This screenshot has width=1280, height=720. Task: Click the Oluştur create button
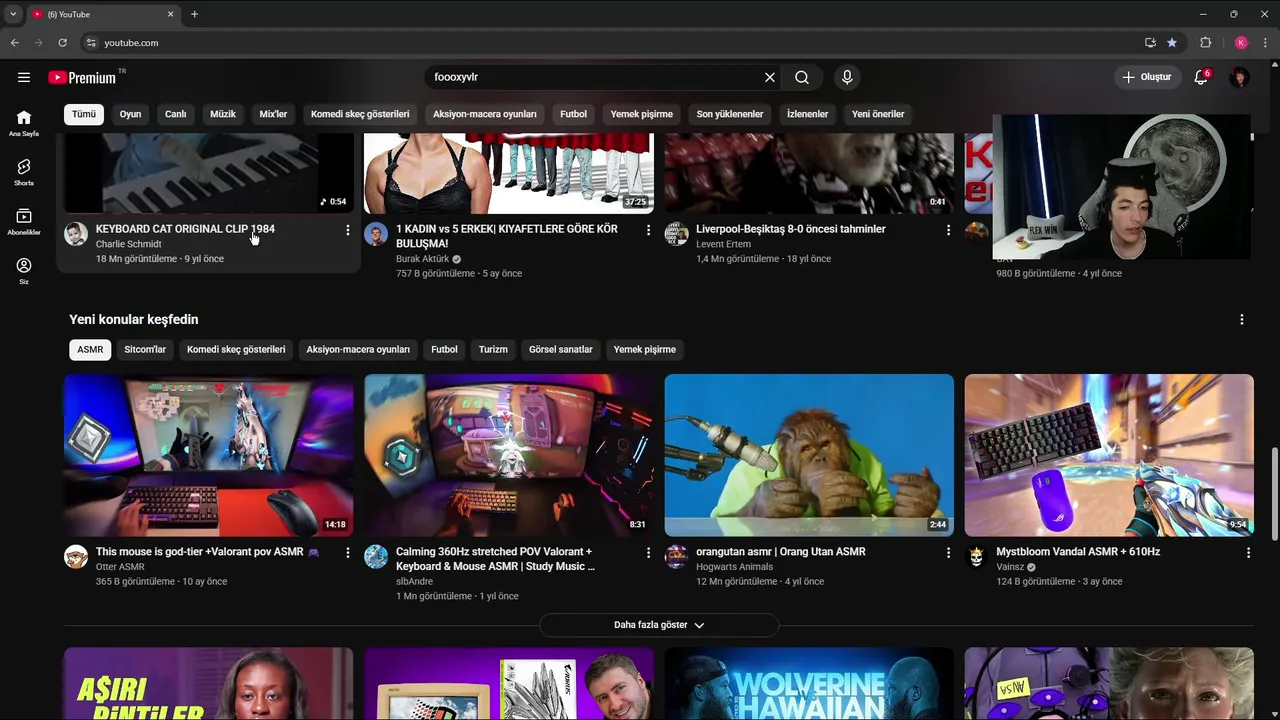point(1146,77)
